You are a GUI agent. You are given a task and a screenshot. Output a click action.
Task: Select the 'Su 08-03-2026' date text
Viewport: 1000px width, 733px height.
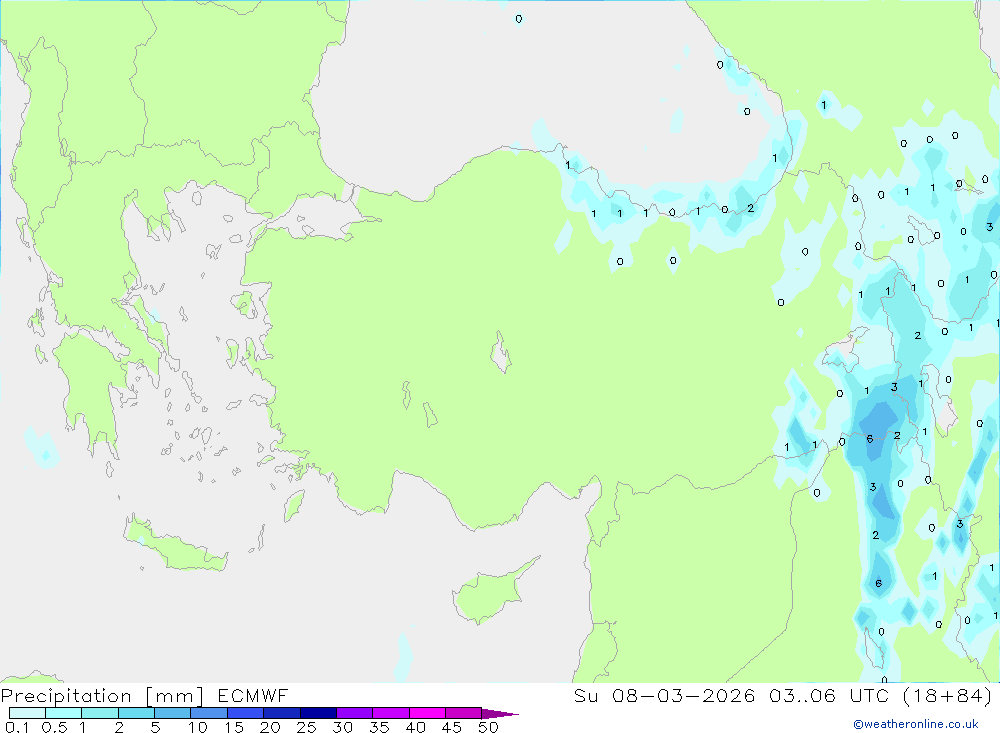(x=664, y=695)
